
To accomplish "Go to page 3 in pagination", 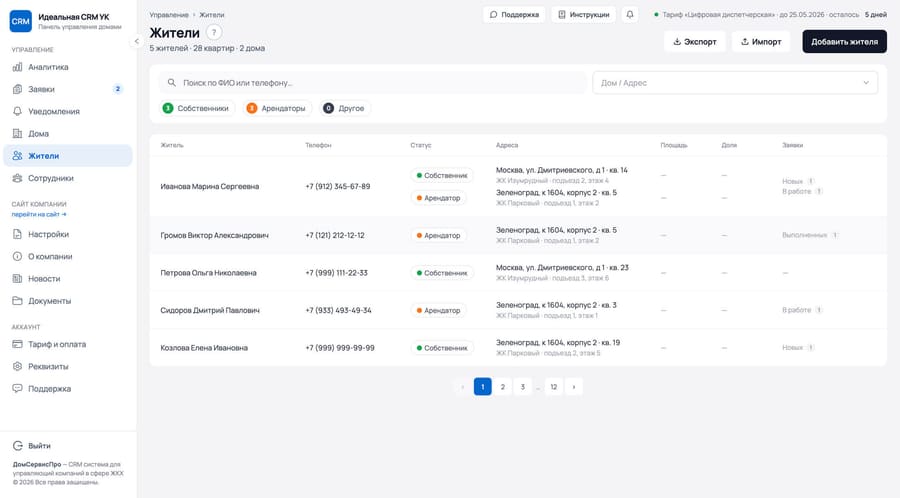I will click(522, 387).
